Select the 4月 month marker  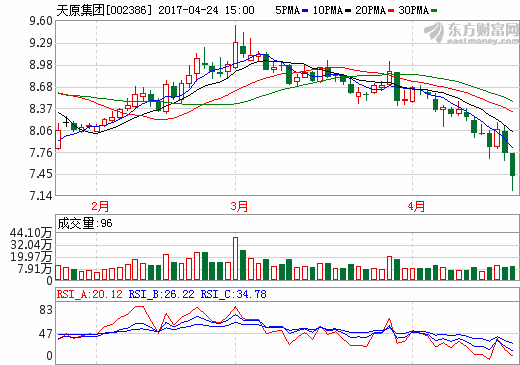click(416, 206)
